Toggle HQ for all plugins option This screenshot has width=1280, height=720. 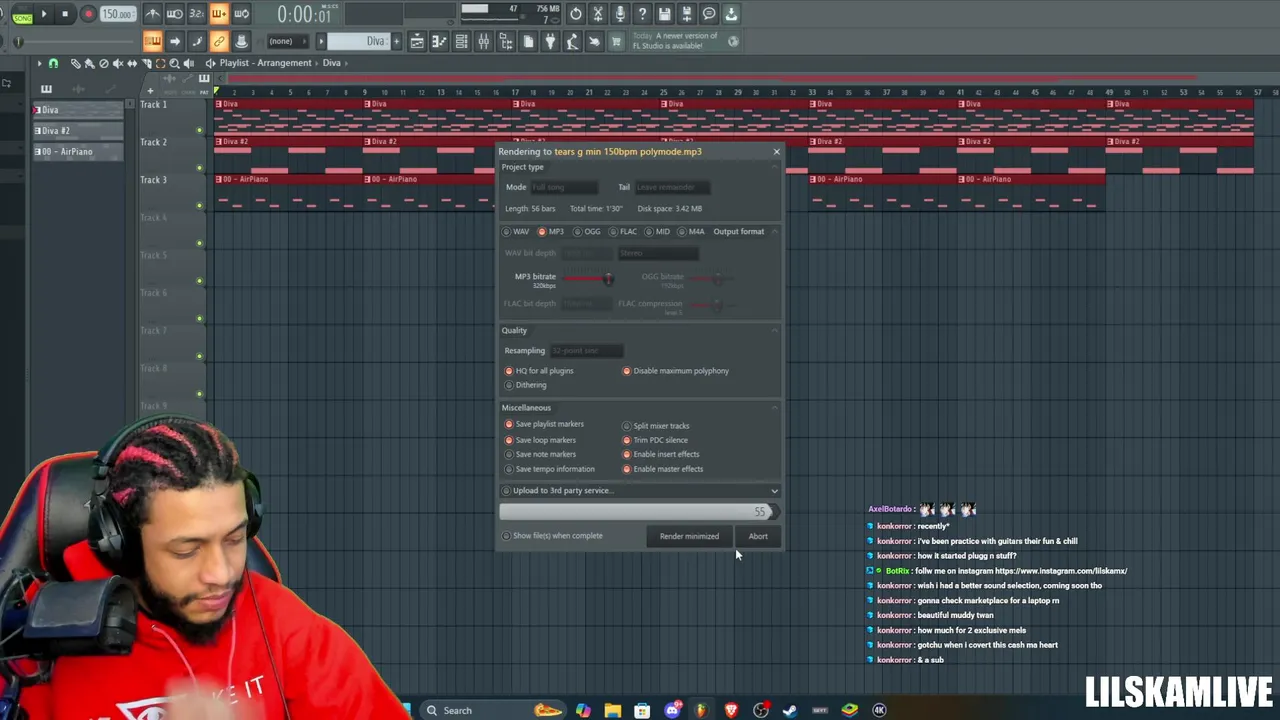pyautogui.click(x=539, y=371)
